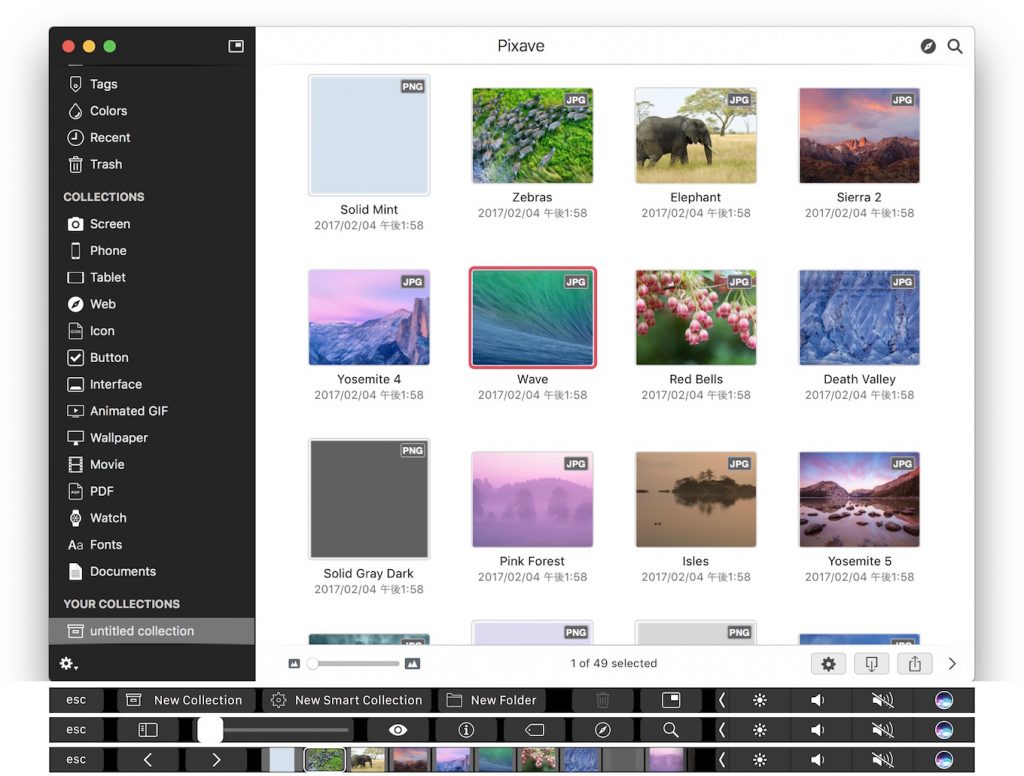Mute volume using the Touch Bar mute icon
This screenshot has width=1024, height=776.
(881, 730)
